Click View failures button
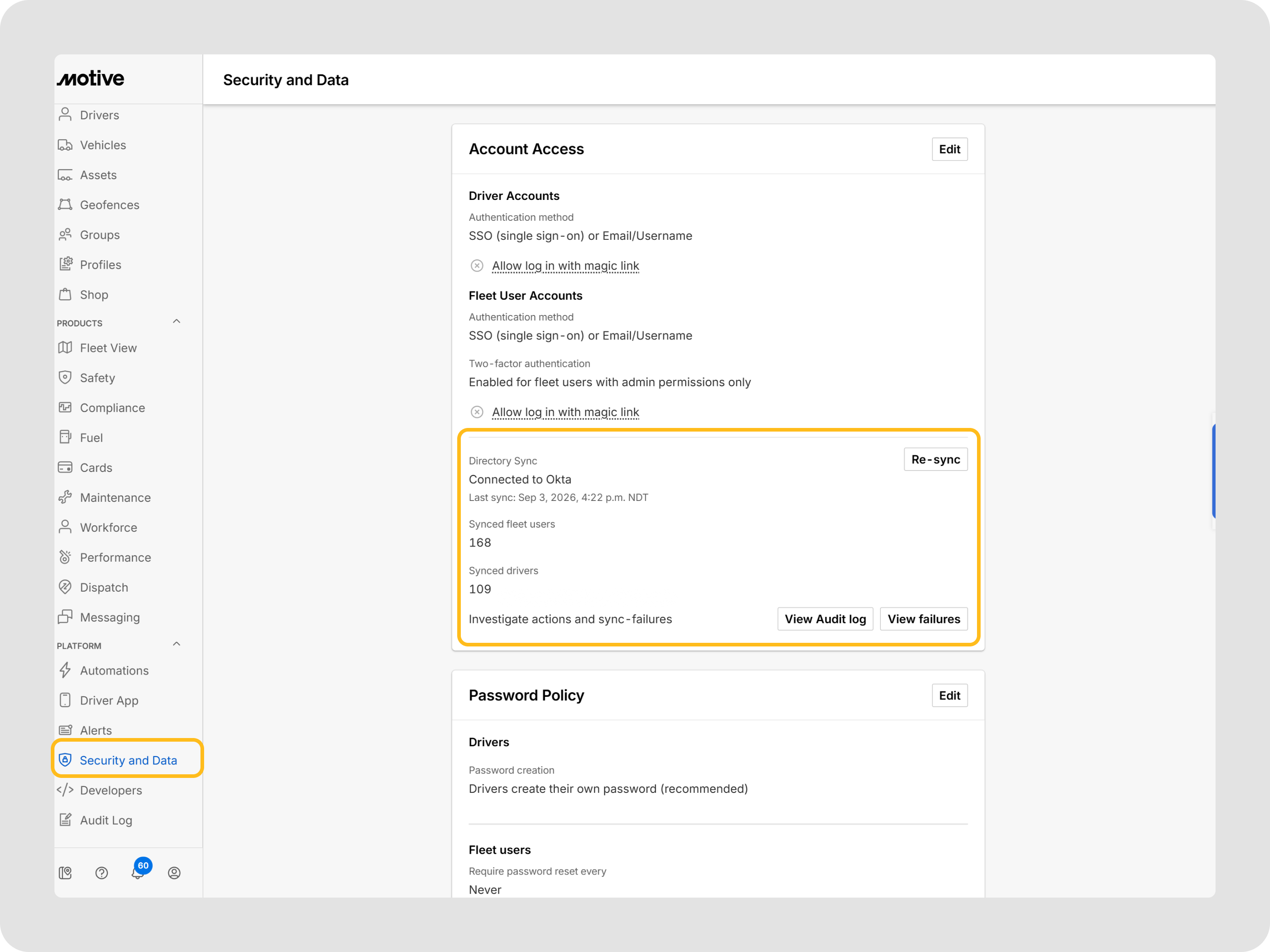Image resolution: width=1270 pixels, height=952 pixels. point(923,619)
